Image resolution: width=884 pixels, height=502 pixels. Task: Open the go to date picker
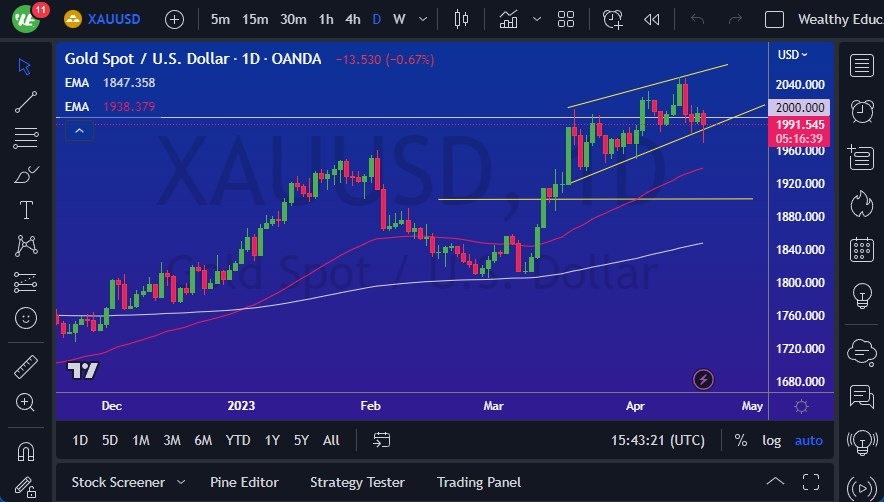[382, 440]
